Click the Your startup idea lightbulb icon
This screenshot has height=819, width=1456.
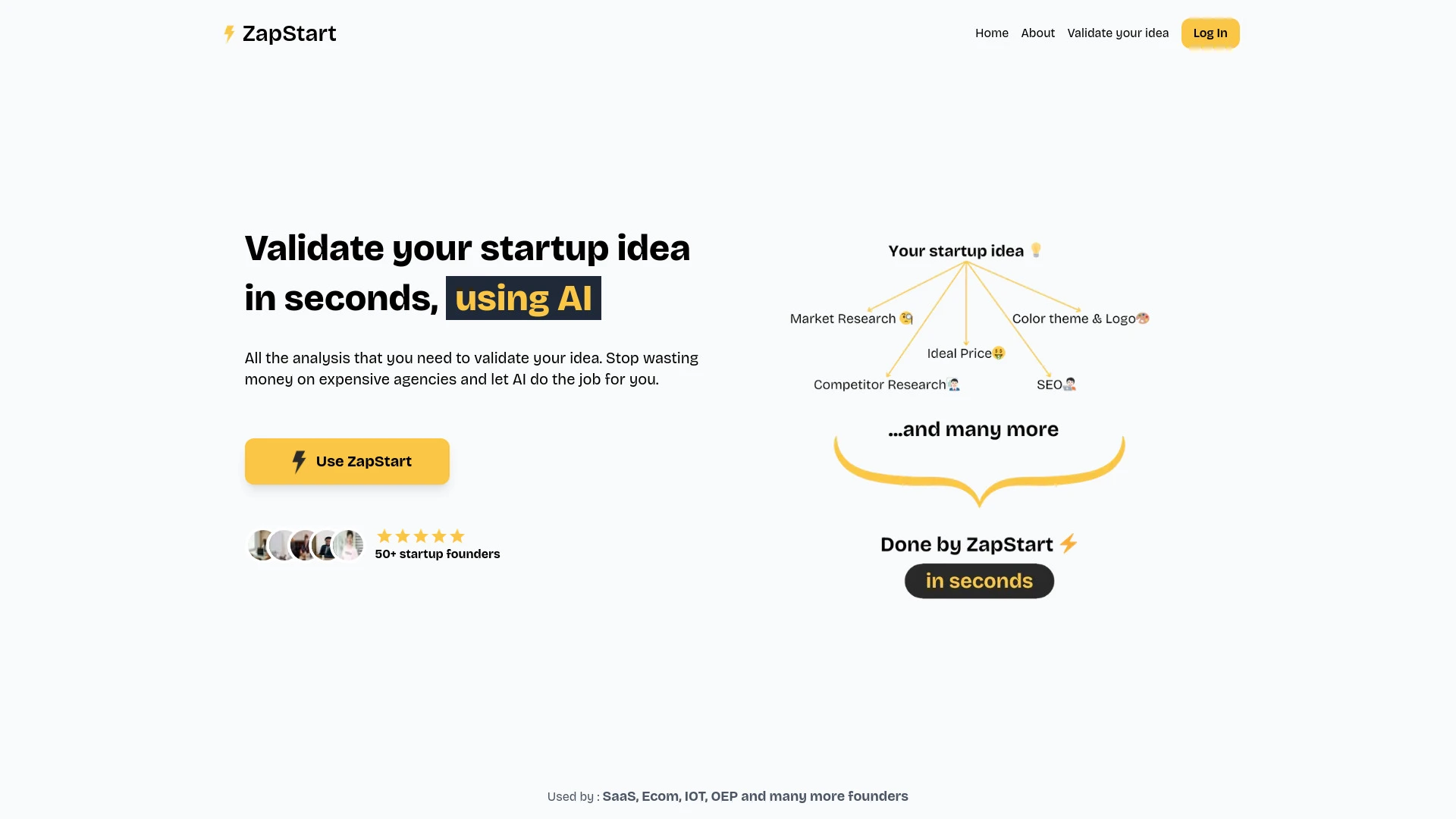[x=1037, y=250]
